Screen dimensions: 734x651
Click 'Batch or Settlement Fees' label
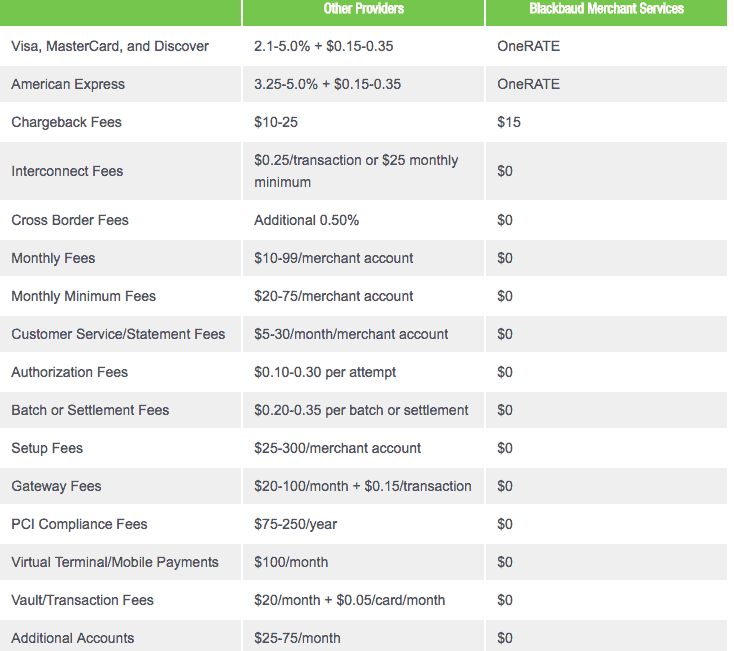(90, 410)
